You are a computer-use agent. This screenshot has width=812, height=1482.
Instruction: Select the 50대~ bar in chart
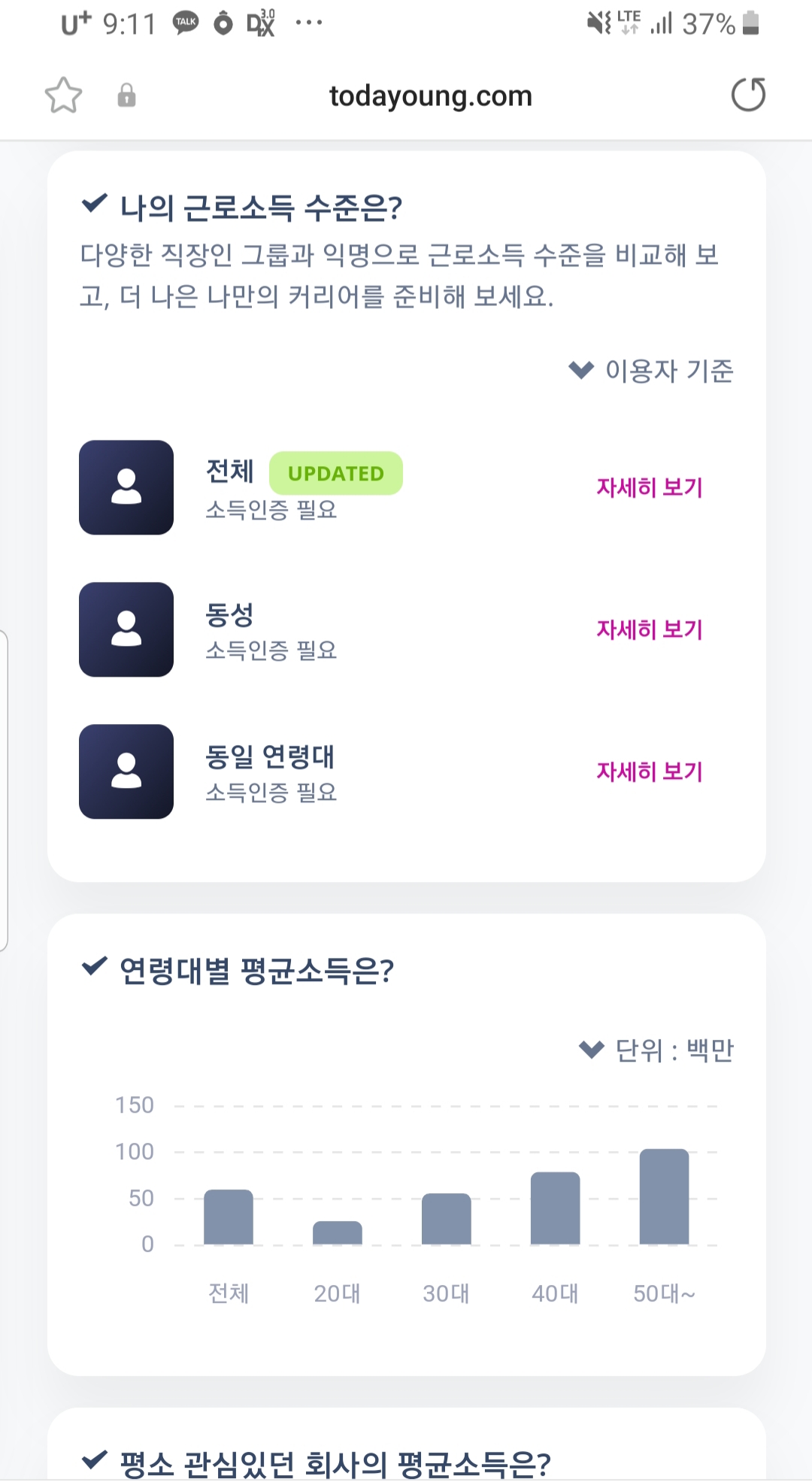click(664, 1196)
